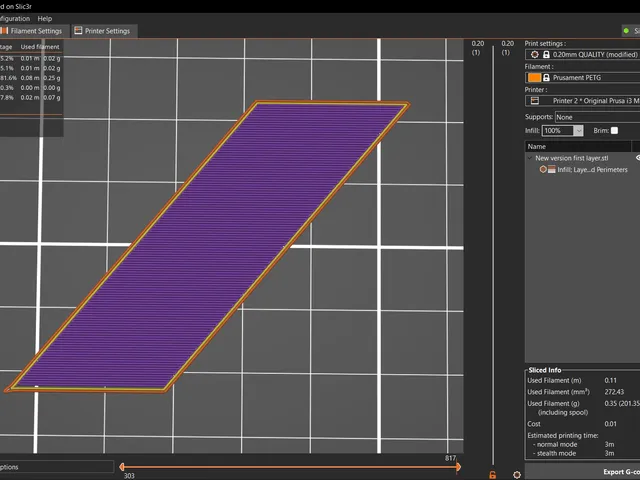Click the lock icon beside 0.20mm QUALITY preset

click(x=546, y=54)
